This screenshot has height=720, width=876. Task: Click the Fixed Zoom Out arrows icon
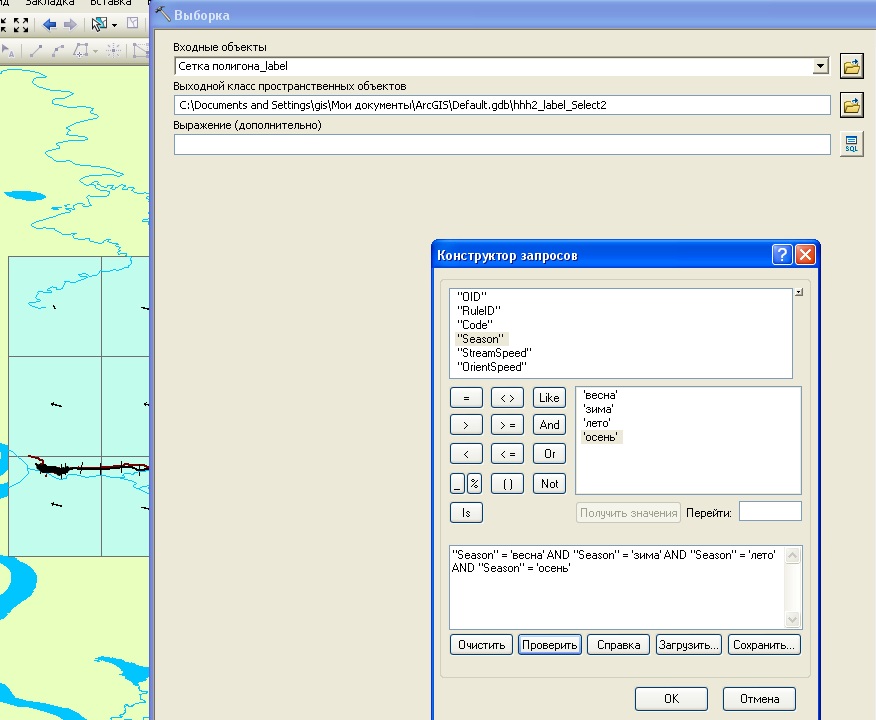tap(21, 25)
